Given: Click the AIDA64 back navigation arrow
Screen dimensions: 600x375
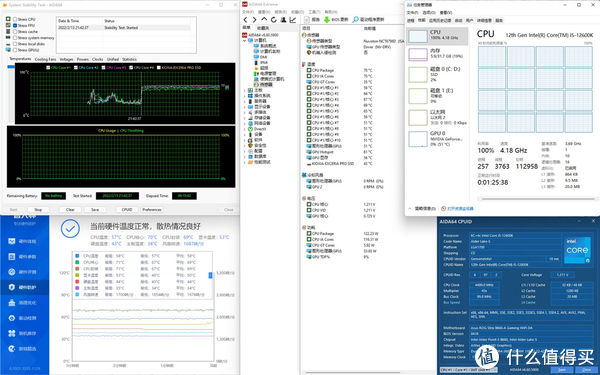Looking at the screenshot, I should pyautogui.click(x=245, y=20).
